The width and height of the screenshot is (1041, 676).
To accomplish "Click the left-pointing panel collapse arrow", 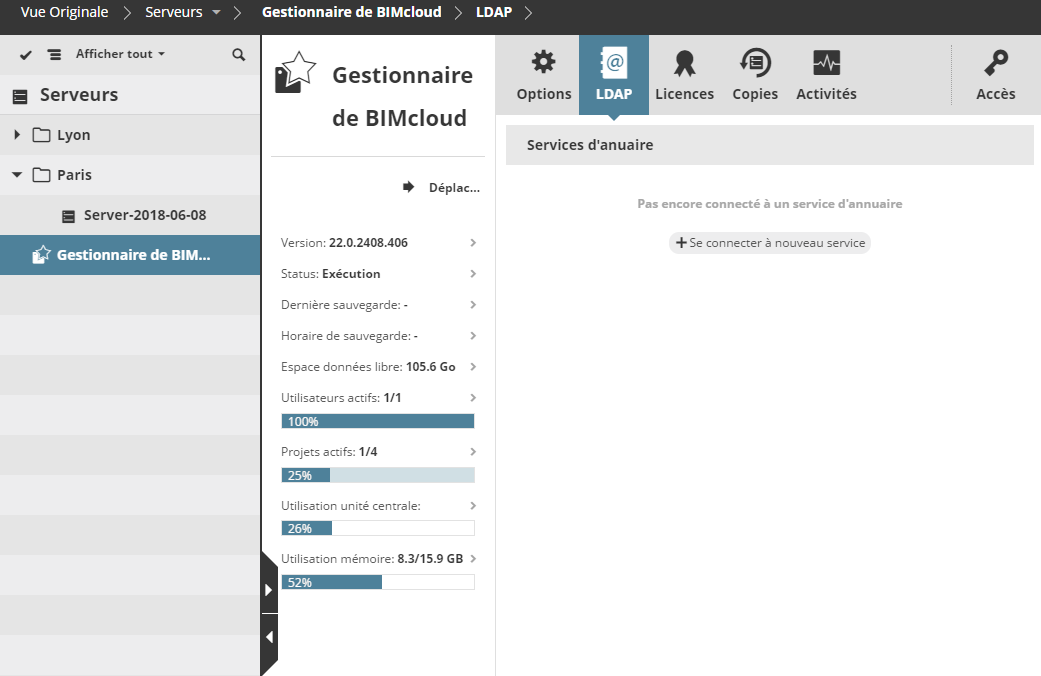I will pyautogui.click(x=268, y=637).
